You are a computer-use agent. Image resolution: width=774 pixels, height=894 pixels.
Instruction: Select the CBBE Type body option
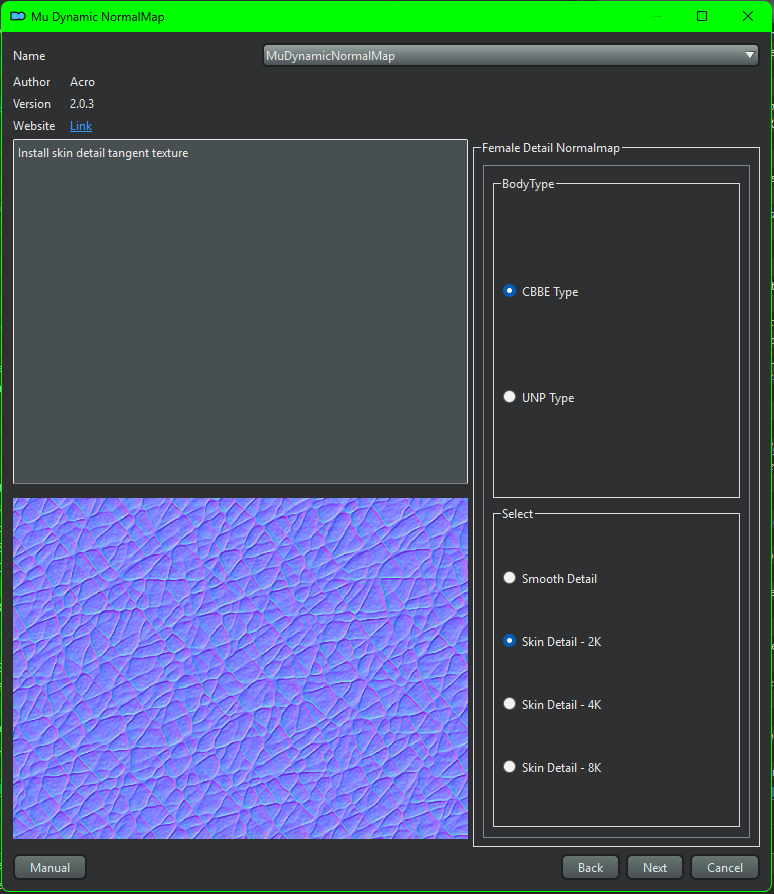click(540, 291)
